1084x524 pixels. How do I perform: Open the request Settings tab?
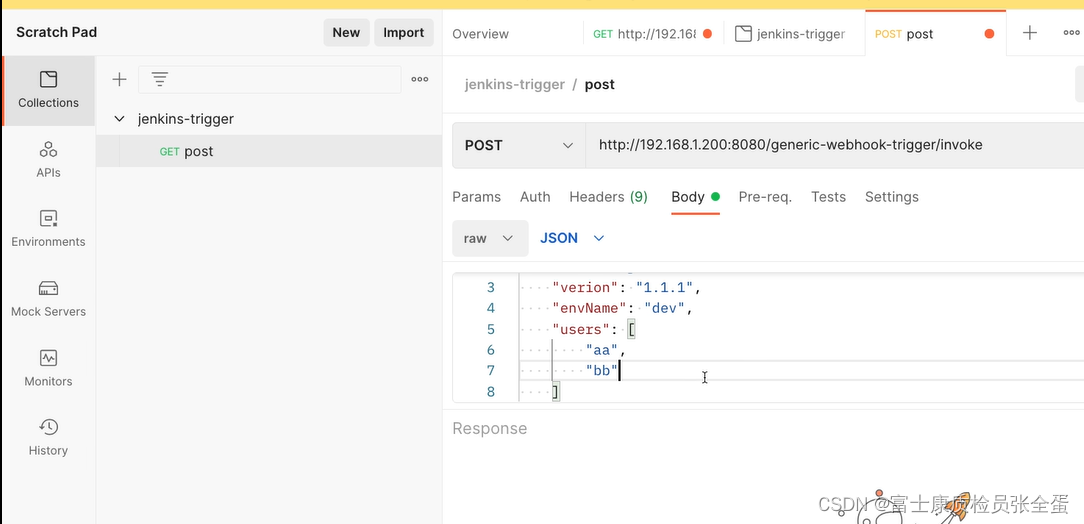point(892,197)
